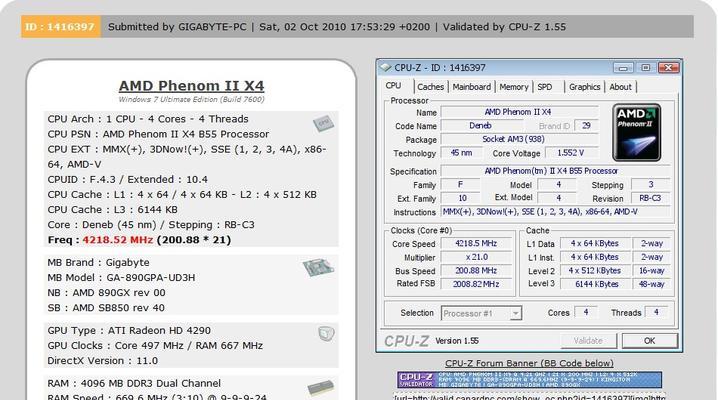
Task: Click the Level 3 '48-way' cell
Action: [652, 284]
